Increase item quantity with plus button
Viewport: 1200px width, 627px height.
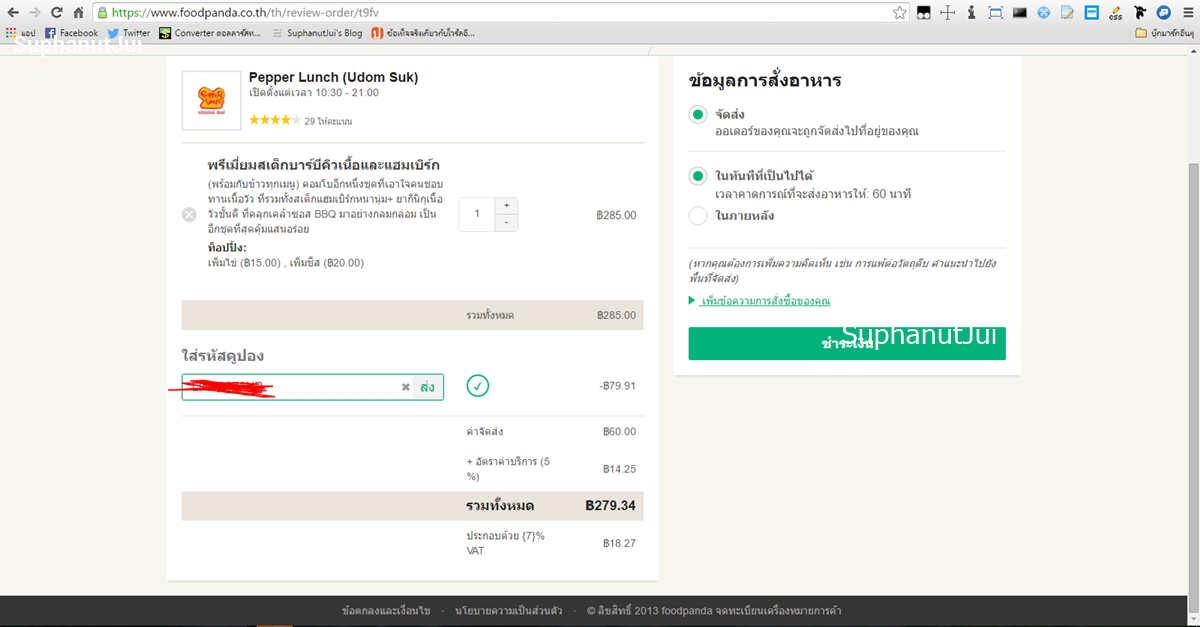click(x=506, y=205)
